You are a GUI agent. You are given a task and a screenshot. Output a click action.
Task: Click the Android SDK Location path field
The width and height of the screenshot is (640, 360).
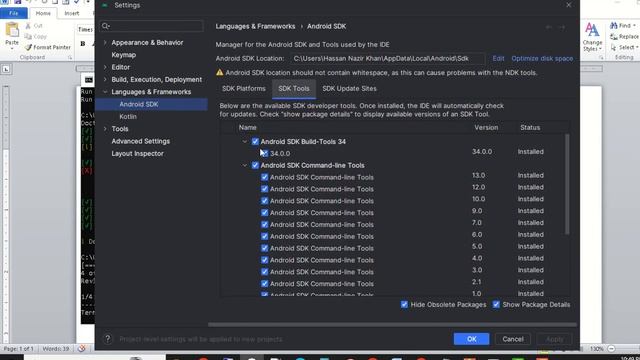click(387, 58)
